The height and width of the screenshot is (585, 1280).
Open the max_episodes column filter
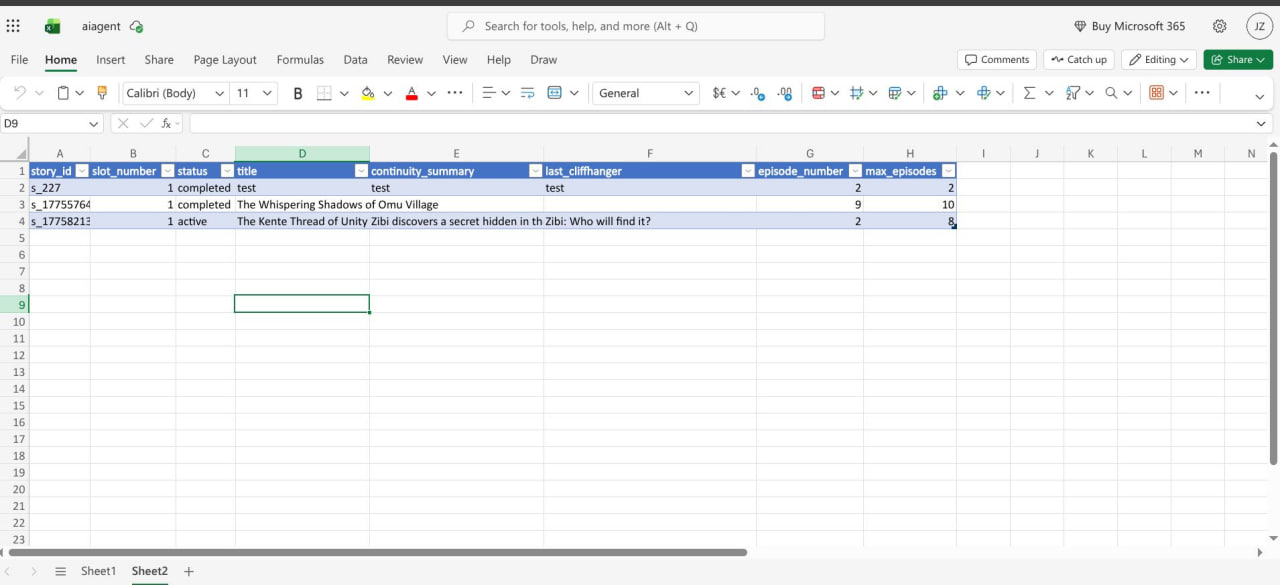click(x=948, y=171)
